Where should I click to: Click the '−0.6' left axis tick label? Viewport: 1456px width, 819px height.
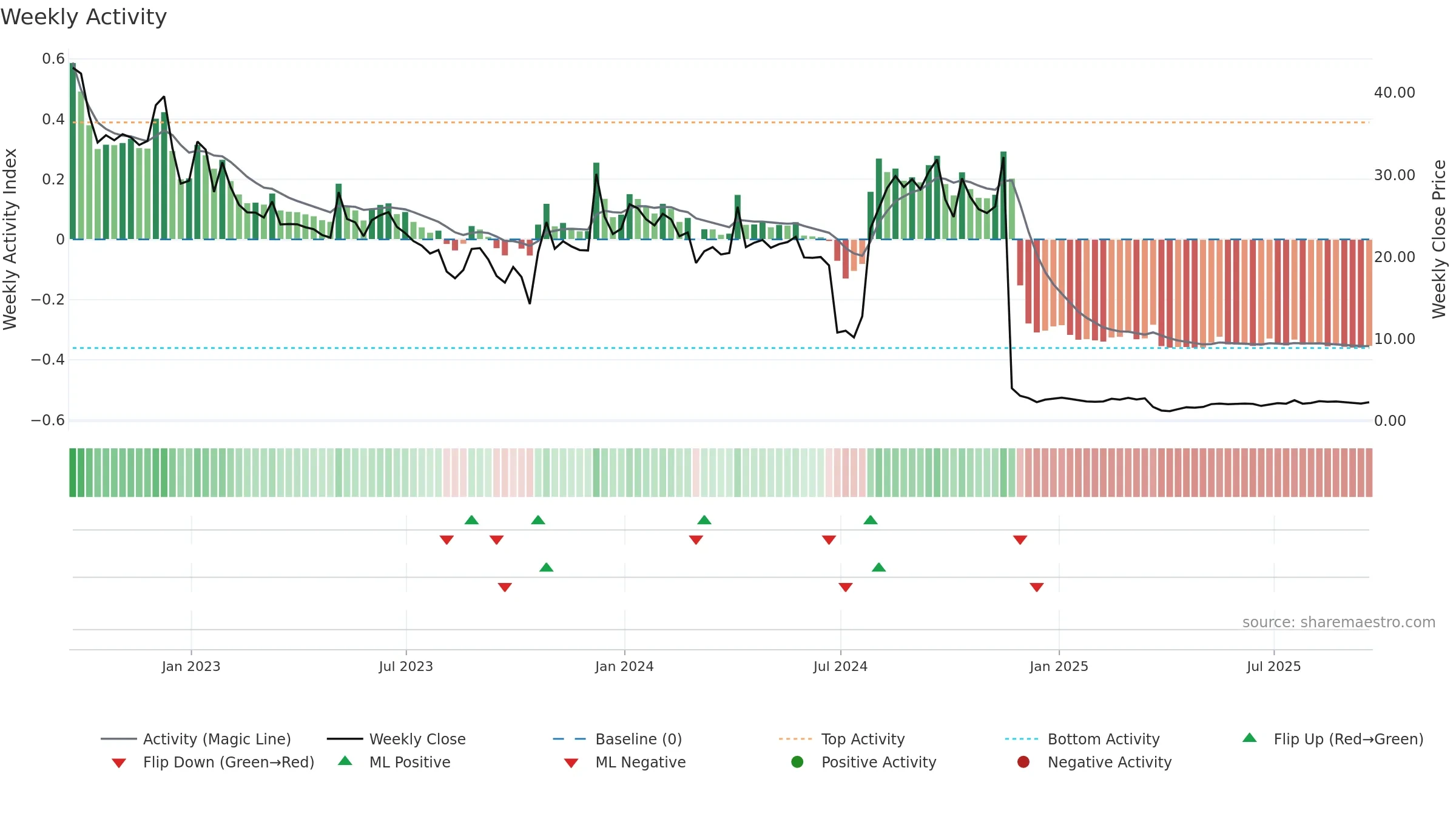pos(48,420)
